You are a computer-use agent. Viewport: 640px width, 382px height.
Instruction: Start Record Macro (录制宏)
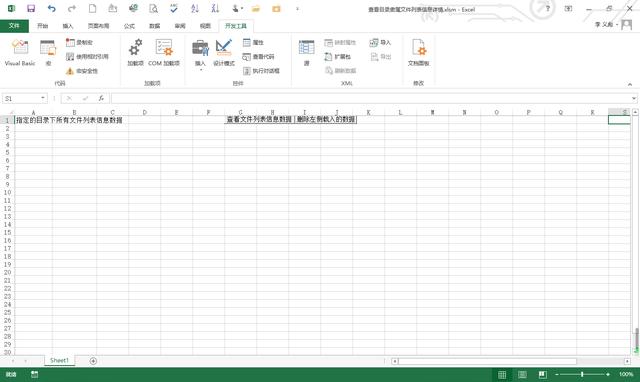(80, 42)
